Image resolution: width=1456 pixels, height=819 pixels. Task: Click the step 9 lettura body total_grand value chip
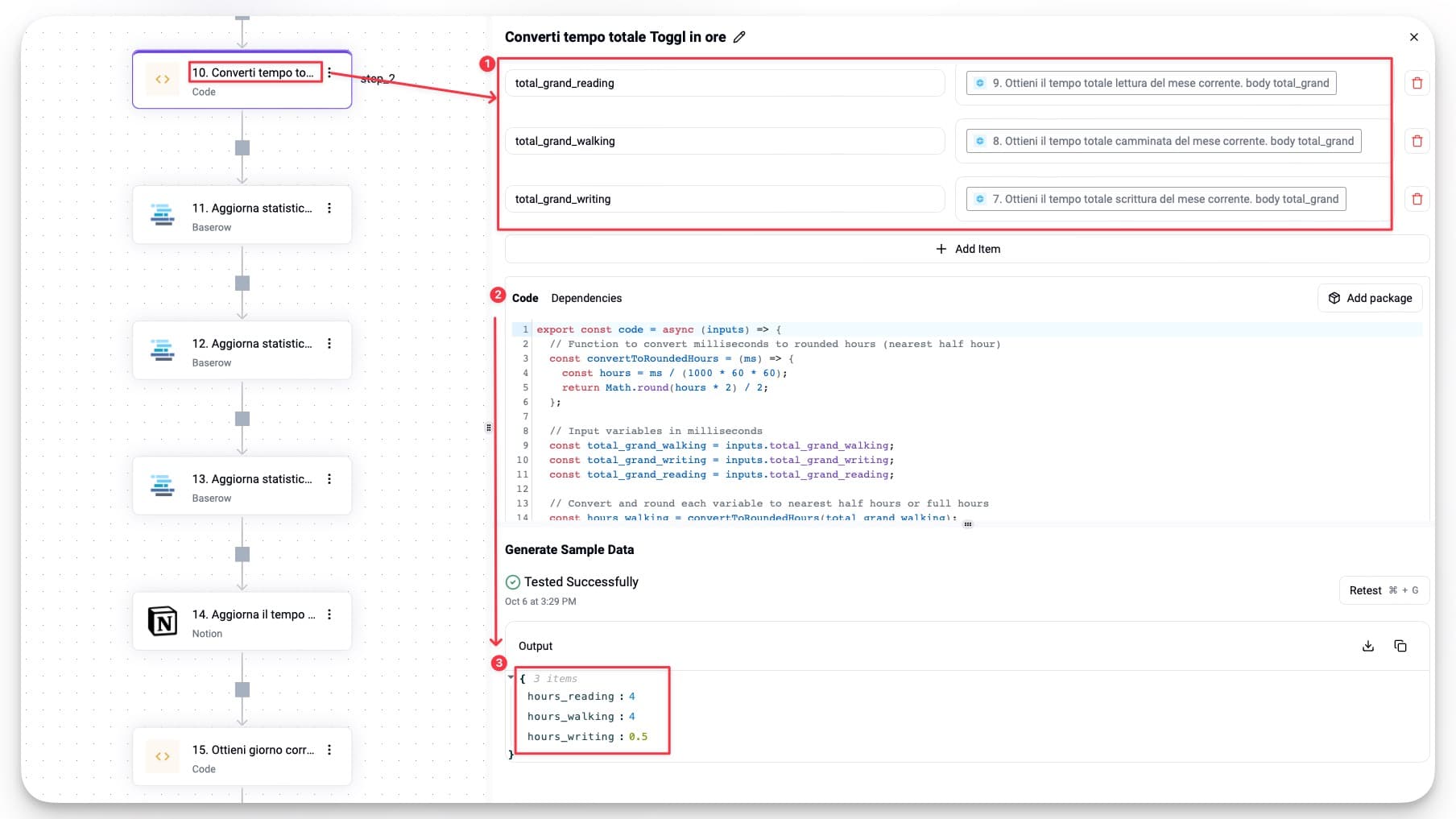(x=1152, y=83)
